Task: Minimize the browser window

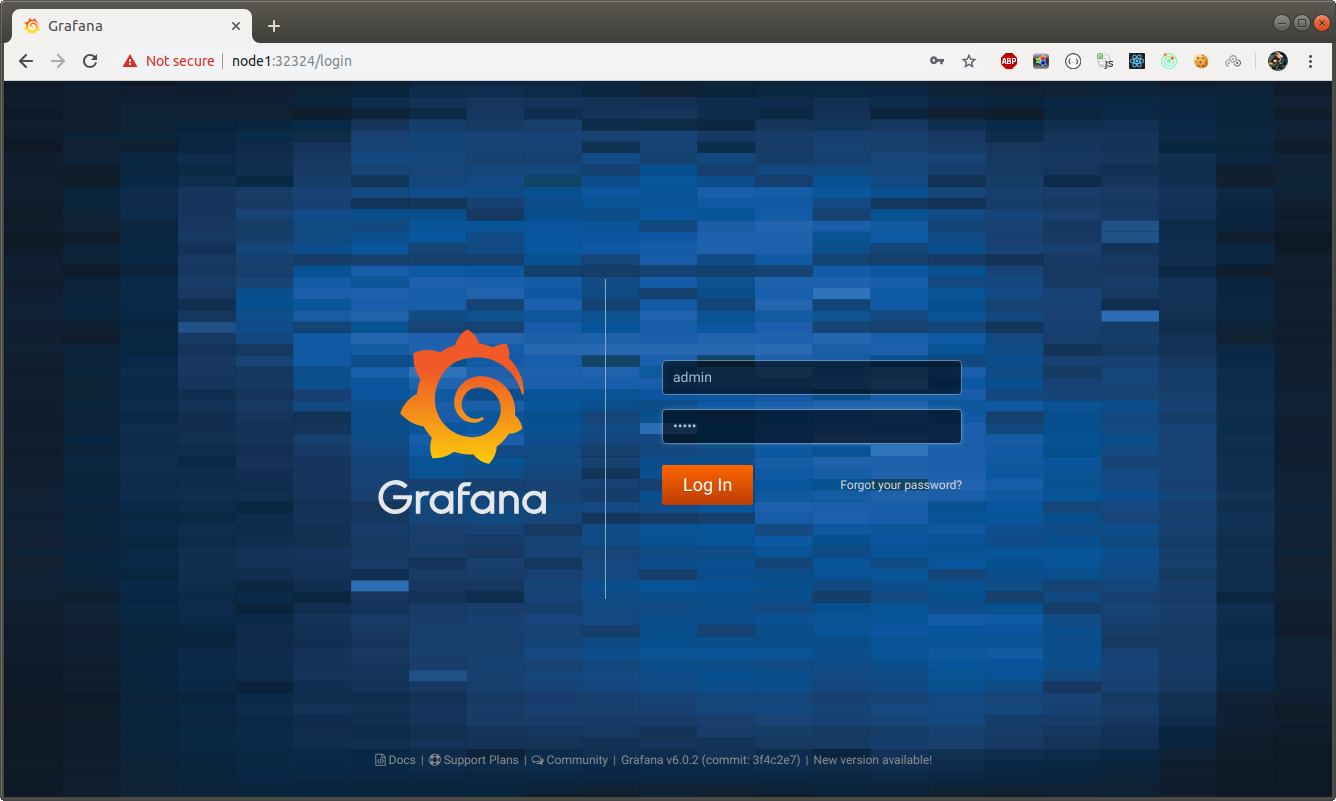Action: pos(1282,23)
